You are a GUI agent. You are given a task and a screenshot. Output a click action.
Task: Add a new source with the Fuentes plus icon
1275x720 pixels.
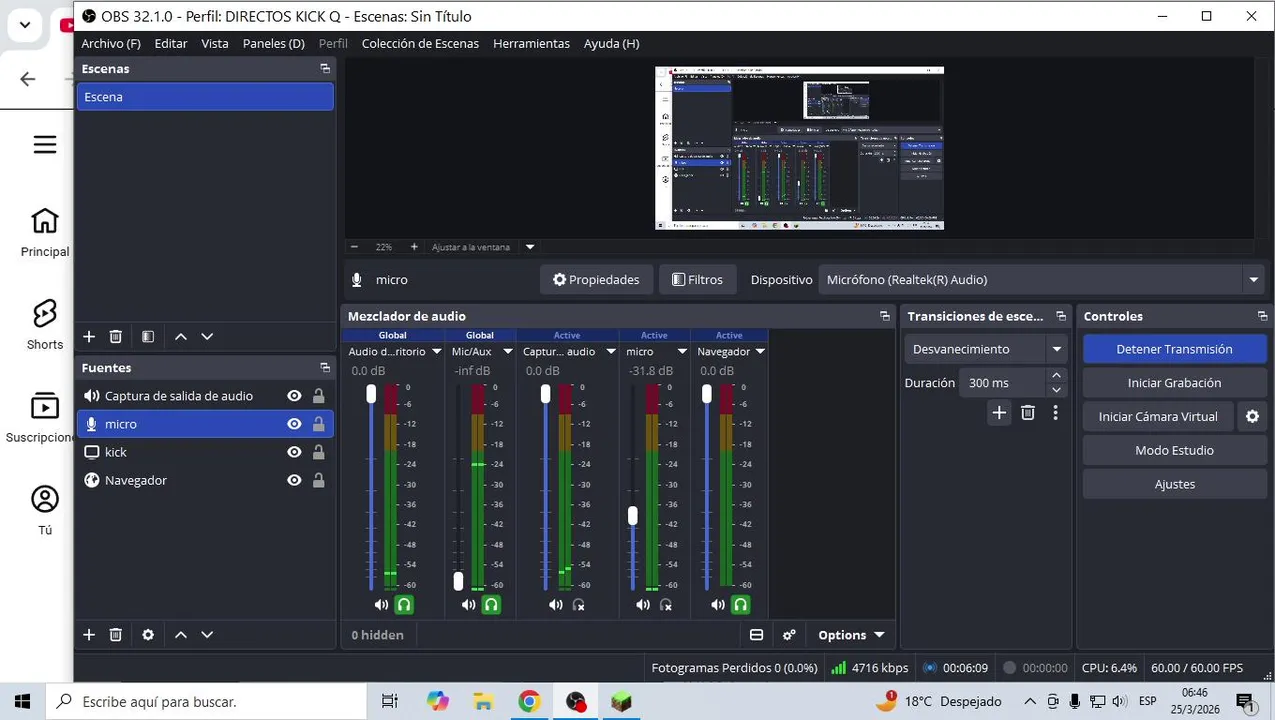[x=89, y=635]
